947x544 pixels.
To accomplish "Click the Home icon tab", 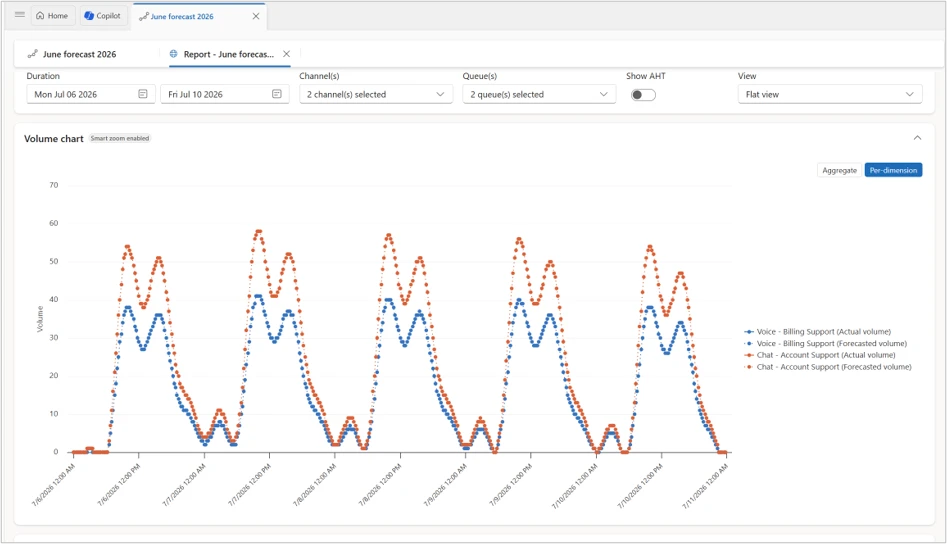I will (x=52, y=16).
